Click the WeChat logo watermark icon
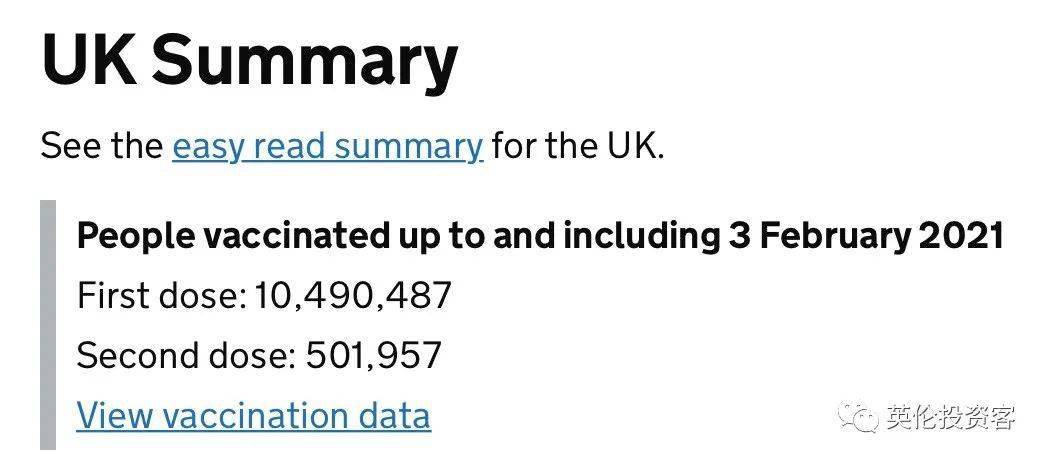Image resolution: width=1050 pixels, height=464 pixels. pyautogui.click(x=858, y=417)
